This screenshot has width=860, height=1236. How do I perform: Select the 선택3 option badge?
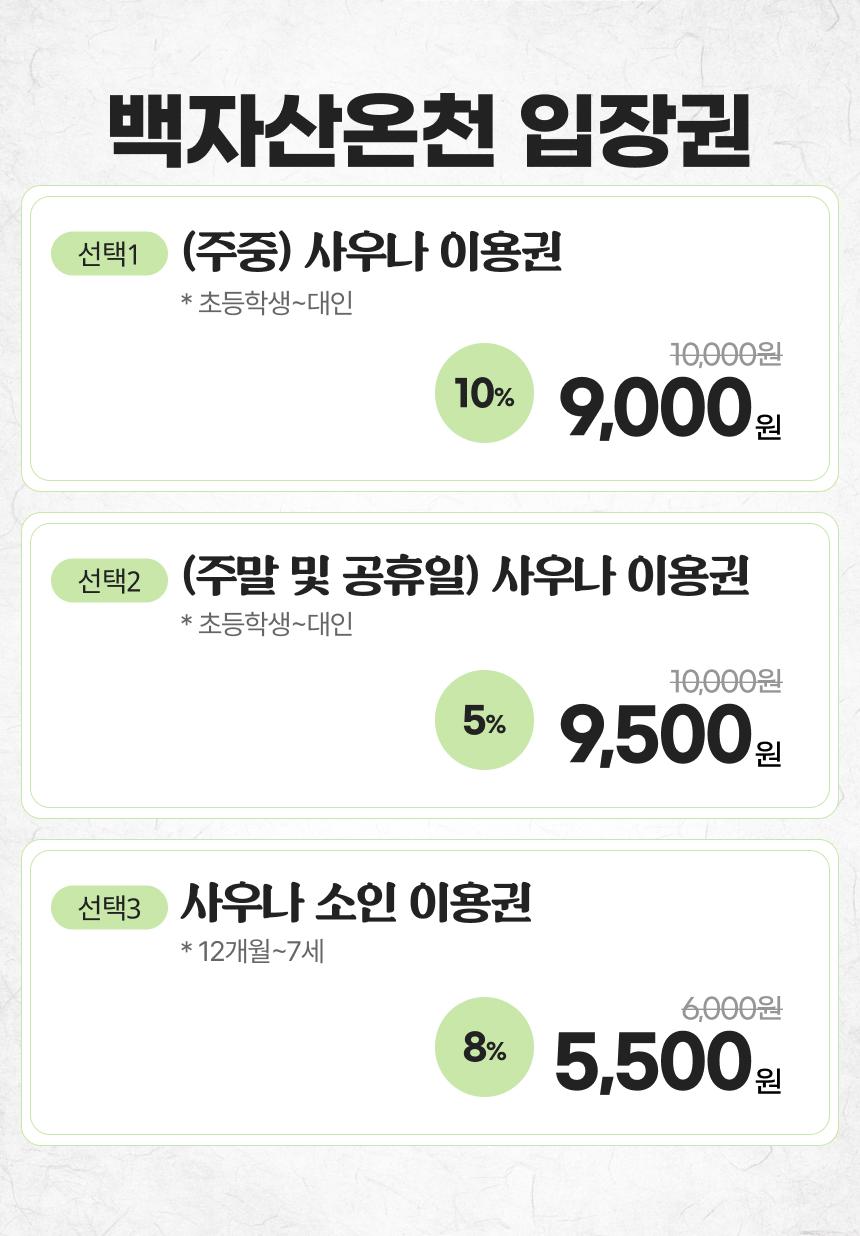click(x=109, y=908)
